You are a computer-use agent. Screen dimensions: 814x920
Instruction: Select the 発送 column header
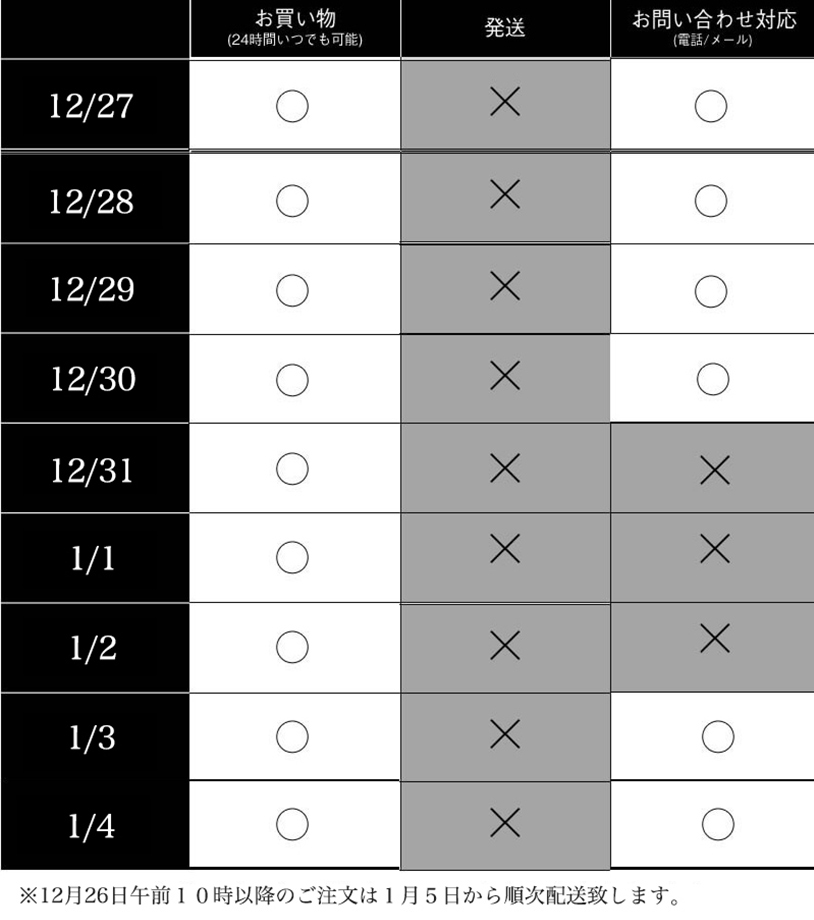(505, 28)
